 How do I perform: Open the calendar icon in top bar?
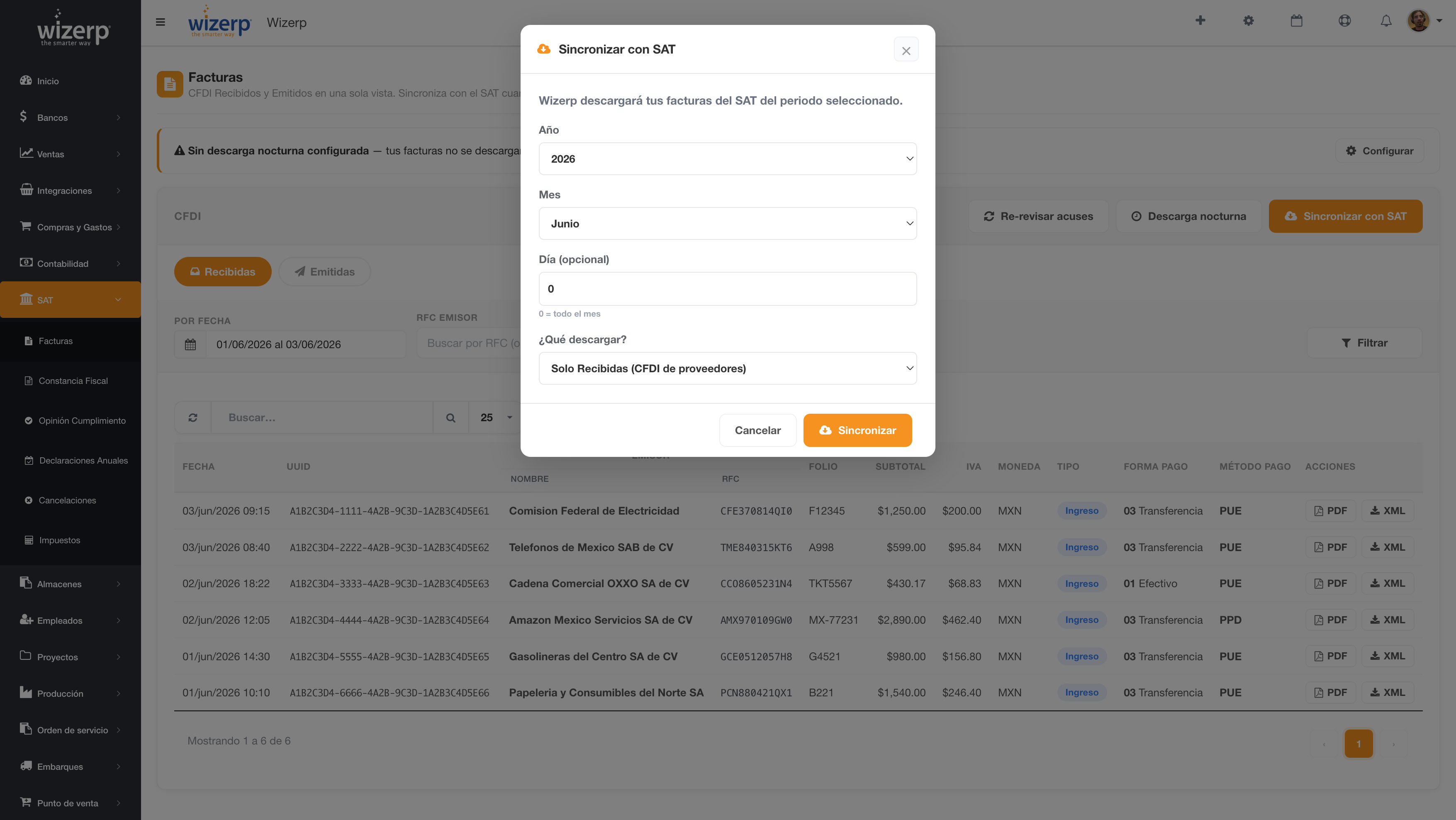[x=1297, y=21]
